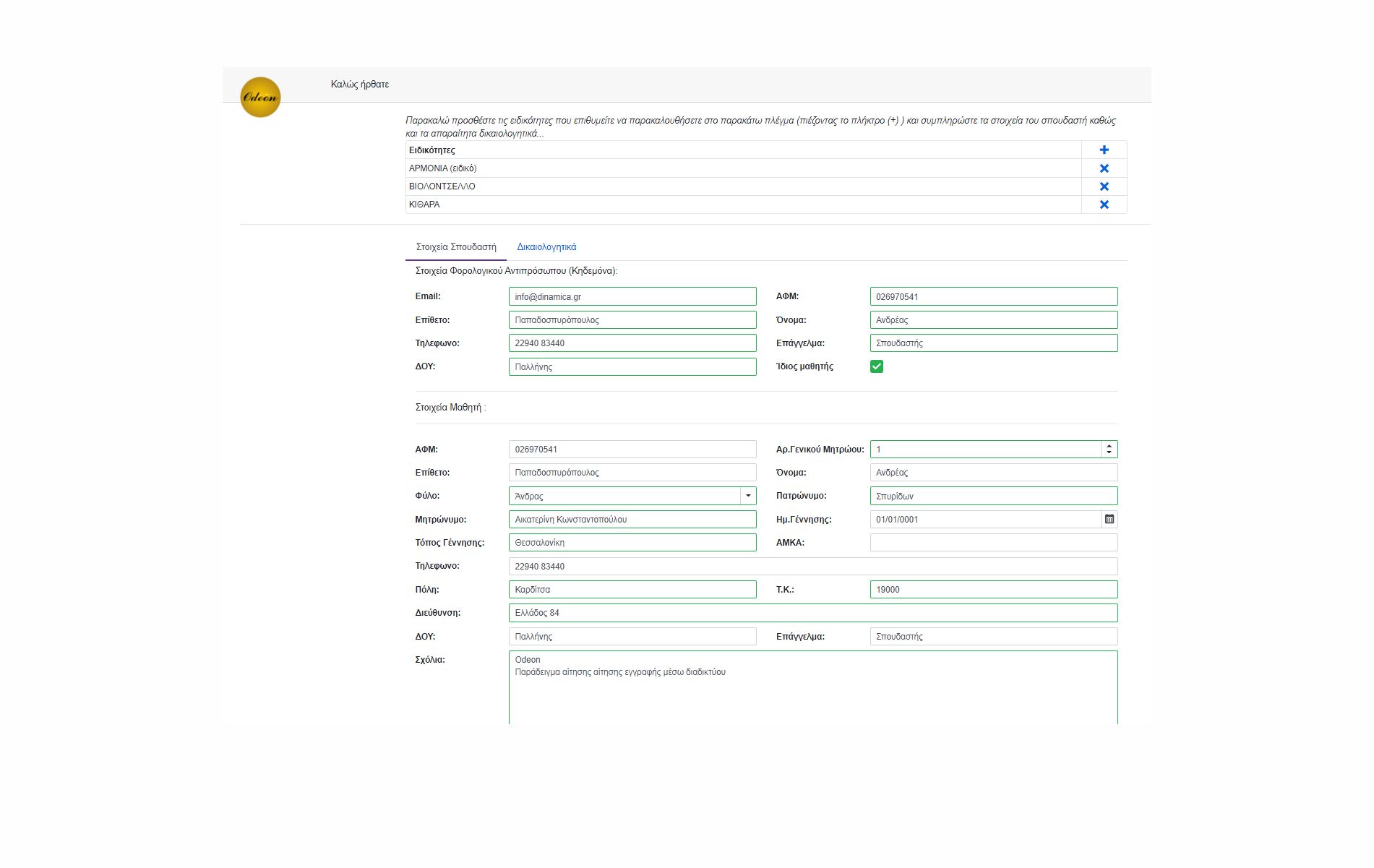1374x868 pixels.
Task: Select the ΒΙΟΛΟΝΤΣΕΛΛΟ row text
Action: 442,186
